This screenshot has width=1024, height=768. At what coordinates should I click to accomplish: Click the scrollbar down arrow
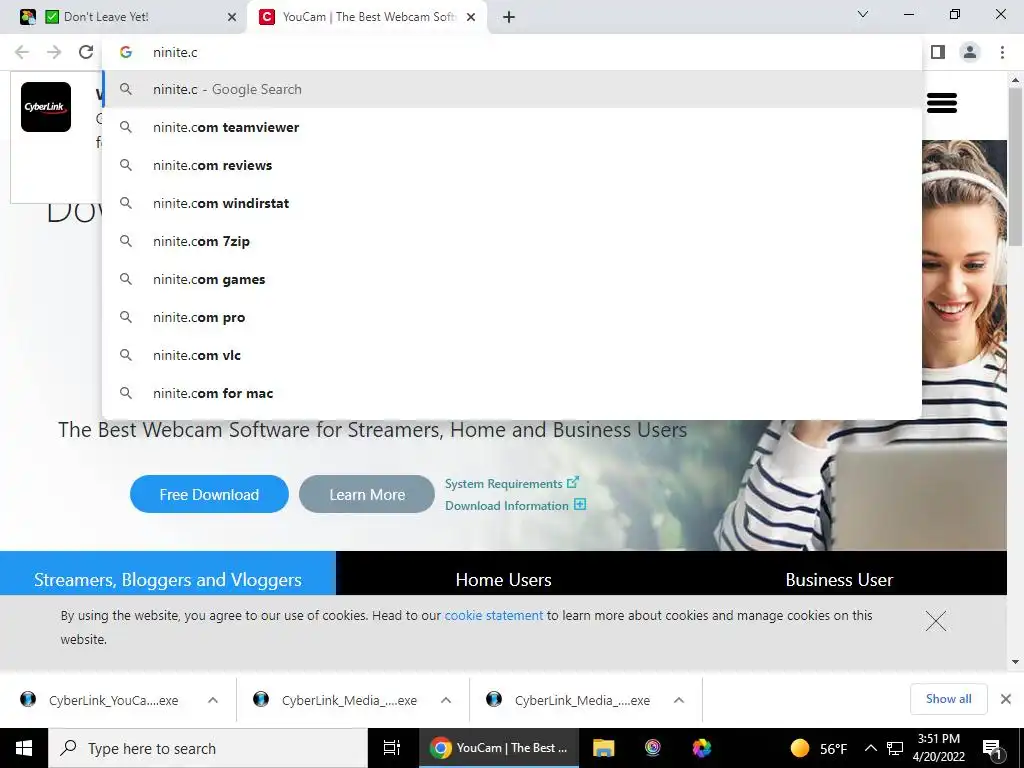(1015, 662)
